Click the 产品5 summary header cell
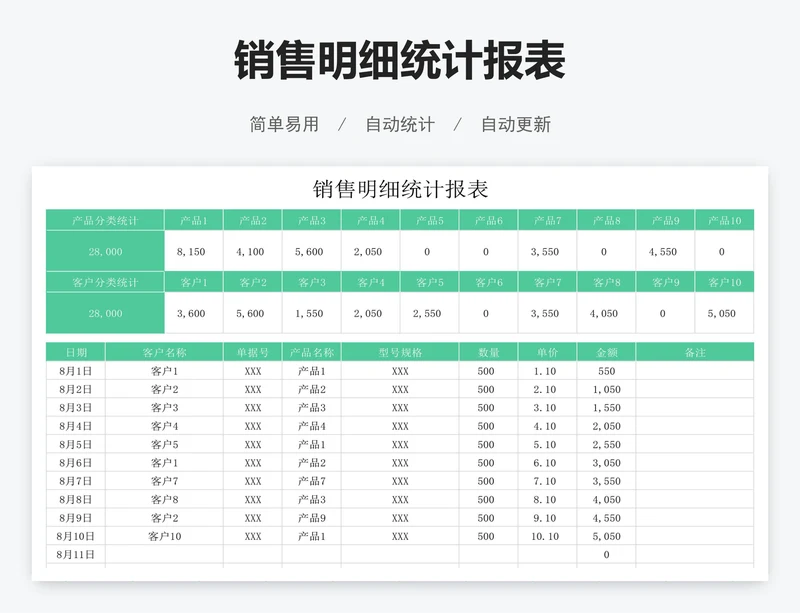The height and width of the screenshot is (613, 800). click(430, 220)
